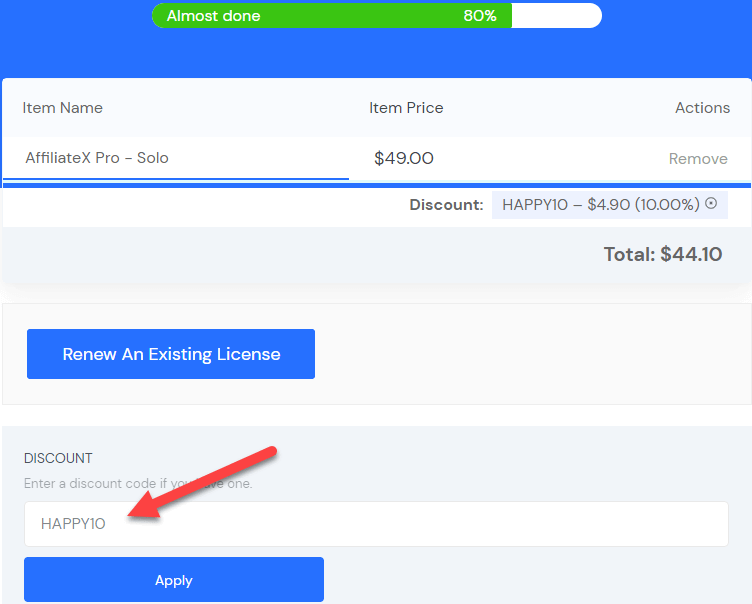Remove AffiliateX Pro – Solo from cart
This screenshot has height=604, width=752.
pyautogui.click(x=698, y=159)
